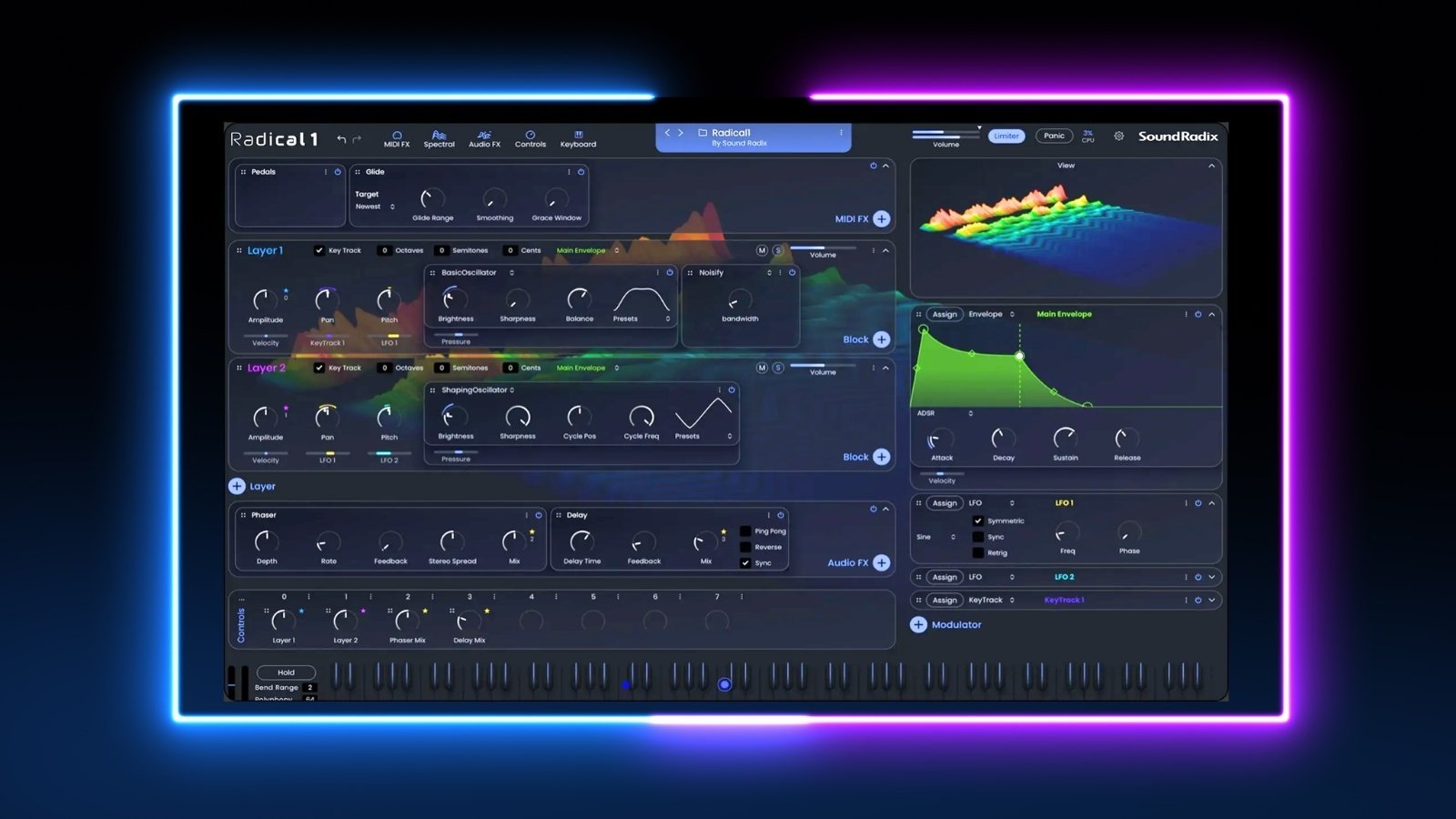Open Glide module three-dot menu
Viewport: 1456px width, 819px height.
pos(569,171)
